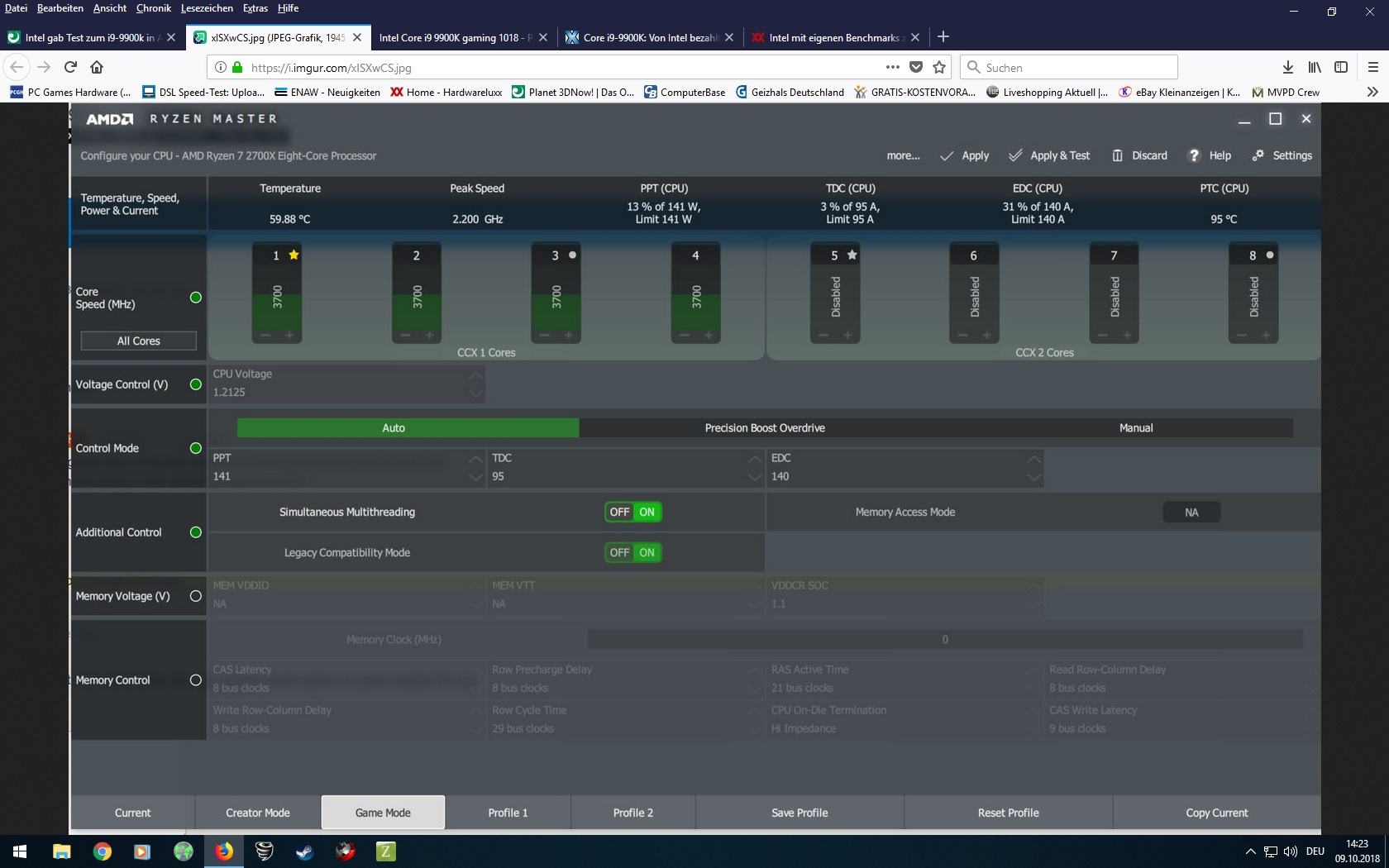Click Copy Current
Screen dimensions: 1389x868
tap(1217, 813)
